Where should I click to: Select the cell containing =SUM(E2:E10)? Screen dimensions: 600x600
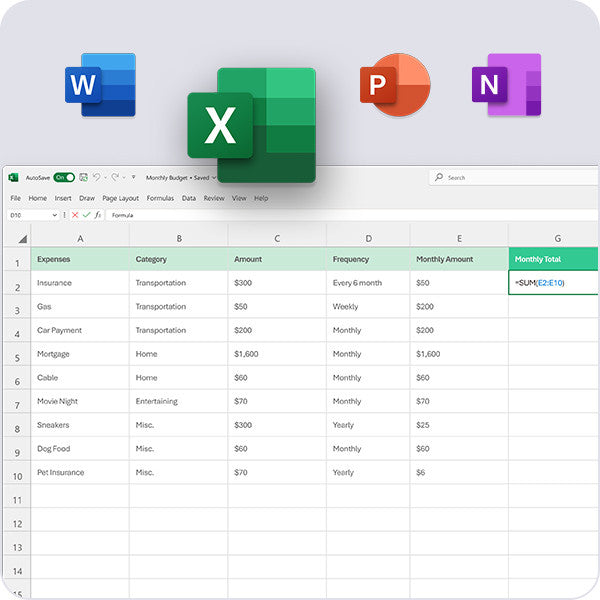point(553,283)
